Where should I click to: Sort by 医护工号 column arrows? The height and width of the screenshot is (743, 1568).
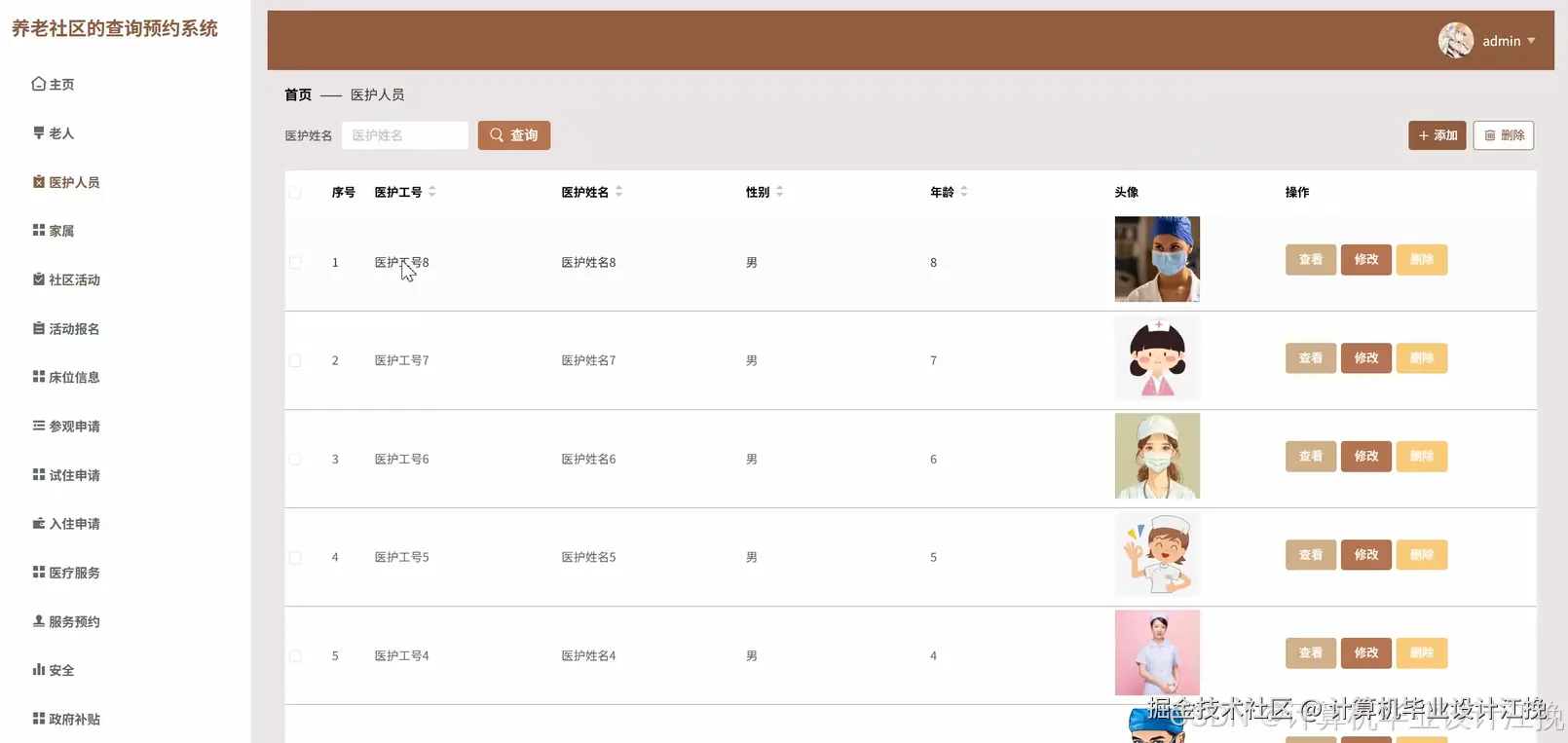tap(431, 192)
